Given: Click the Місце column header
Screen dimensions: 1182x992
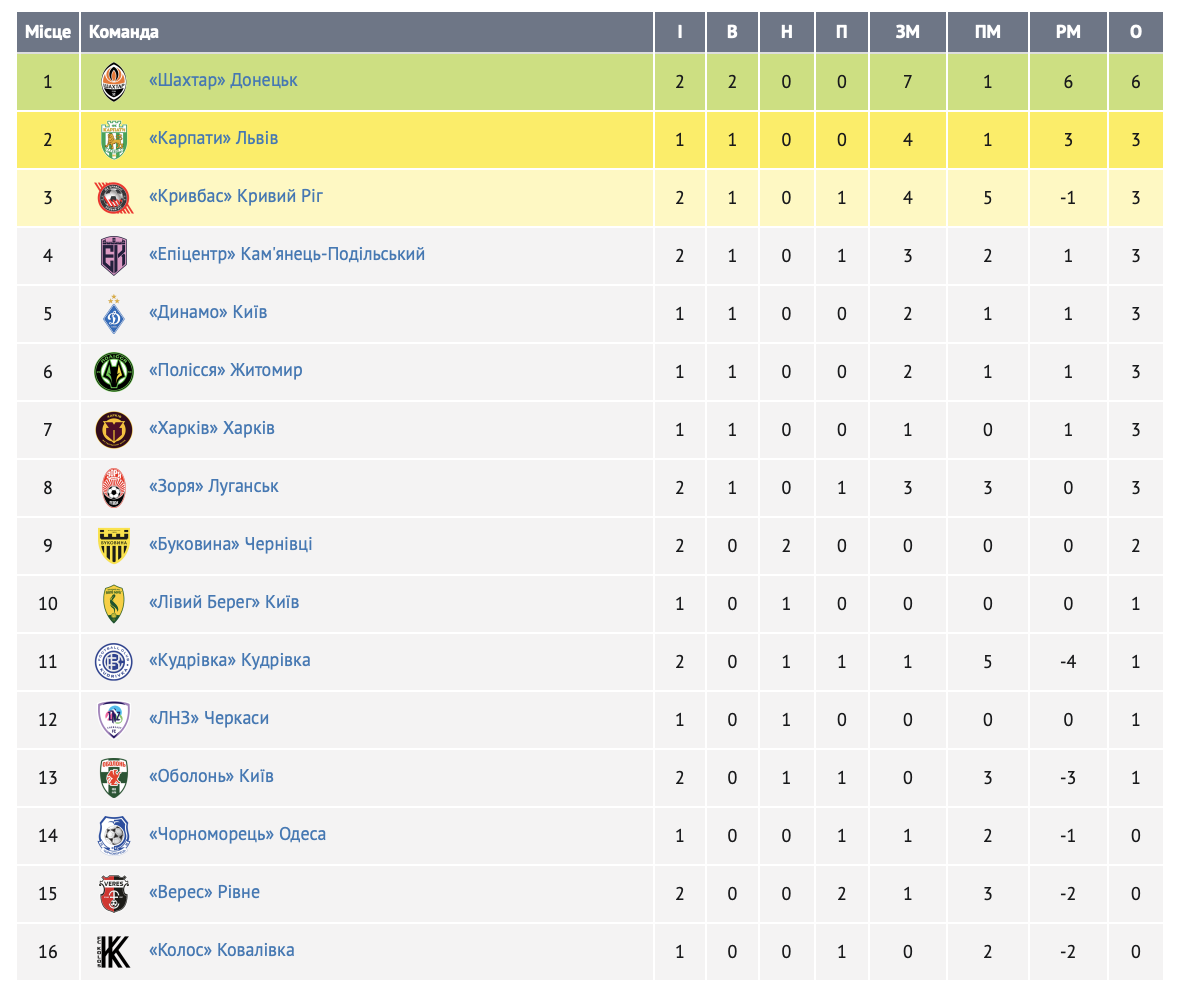Looking at the screenshot, I should [47, 32].
